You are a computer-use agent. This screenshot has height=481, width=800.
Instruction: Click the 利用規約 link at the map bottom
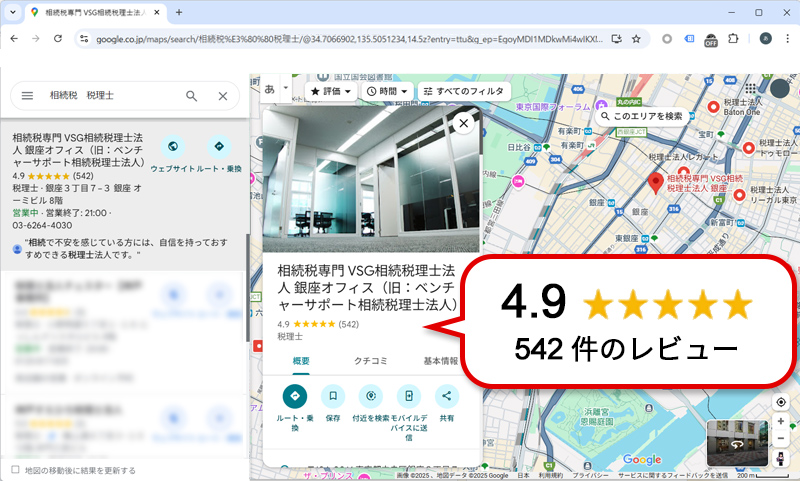click(551, 475)
